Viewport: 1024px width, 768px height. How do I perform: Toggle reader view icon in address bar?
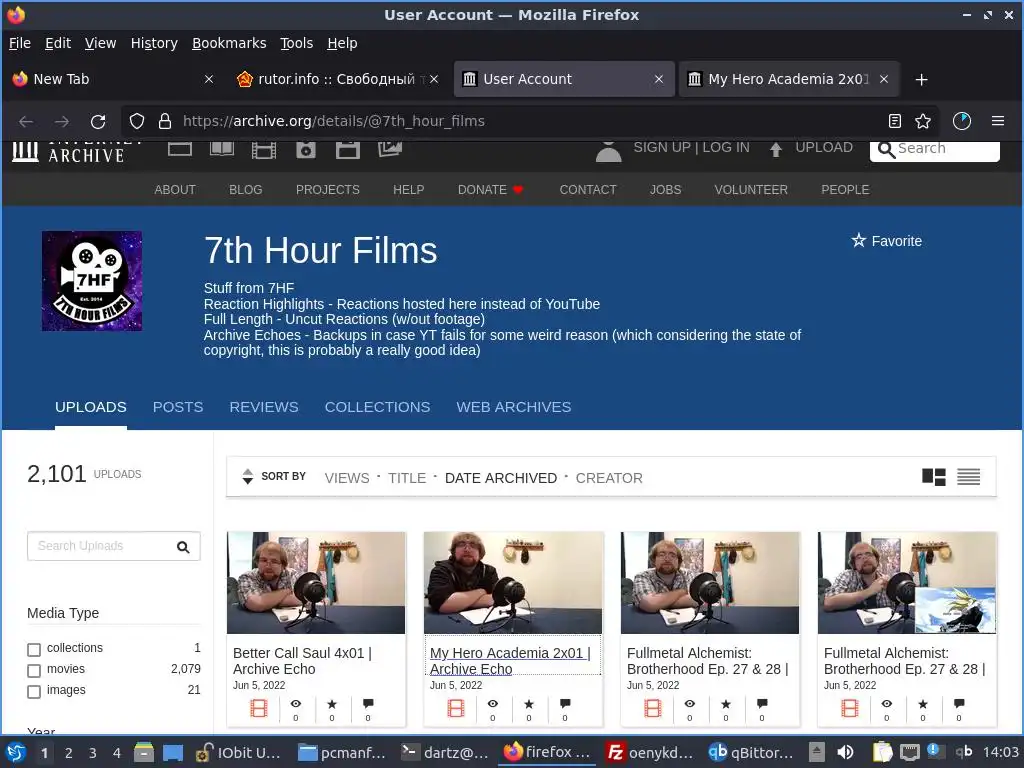point(895,121)
